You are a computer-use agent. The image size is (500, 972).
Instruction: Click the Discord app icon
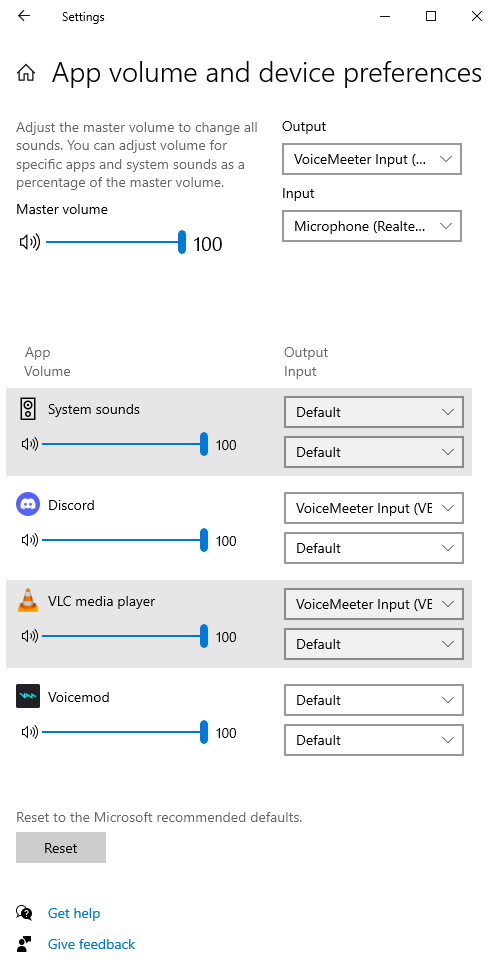coord(28,505)
